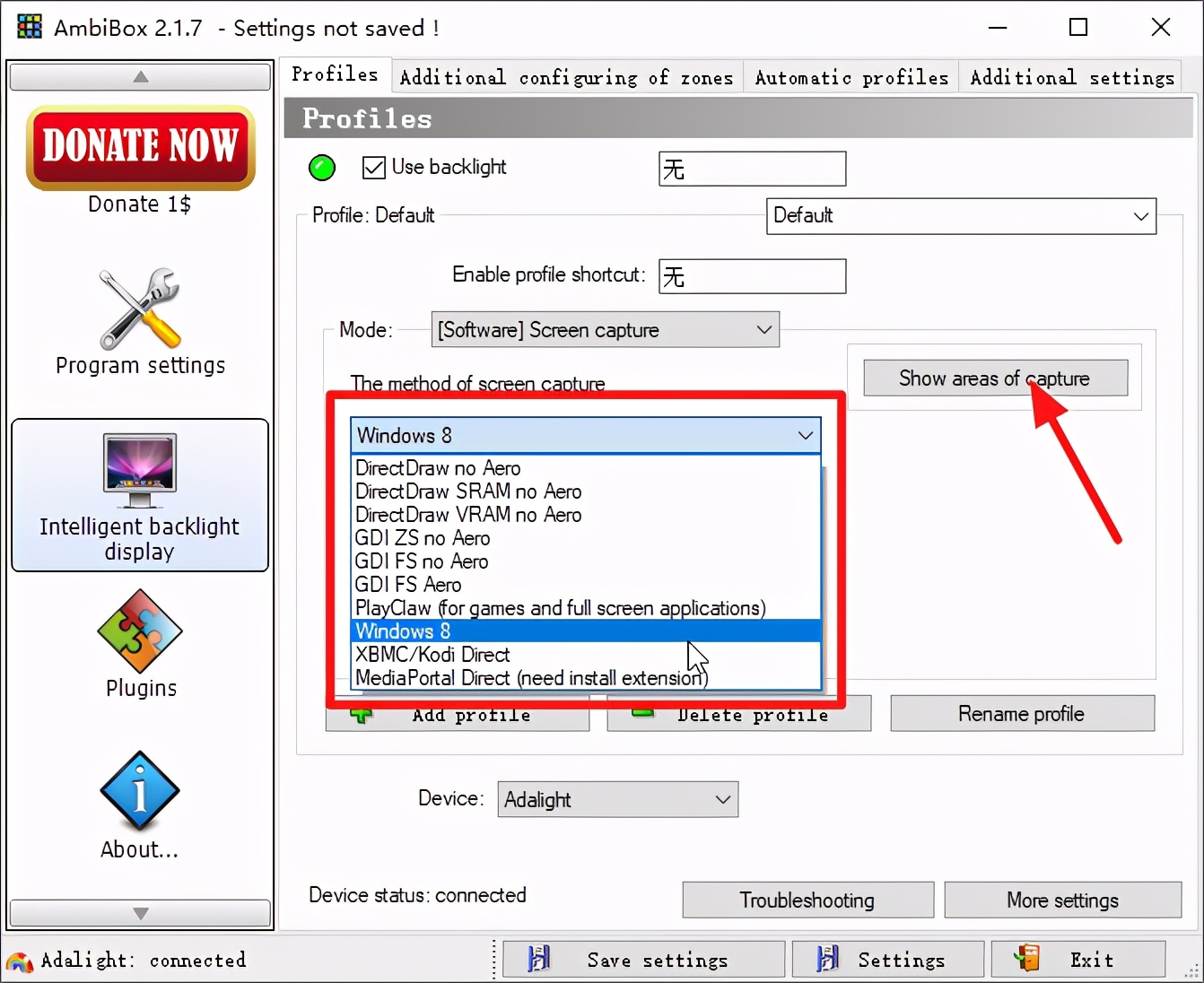This screenshot has height=983, width=1204.
Task: Open Settings button in bottom bar
Action: pyautogui.click(x=888, y=960)
